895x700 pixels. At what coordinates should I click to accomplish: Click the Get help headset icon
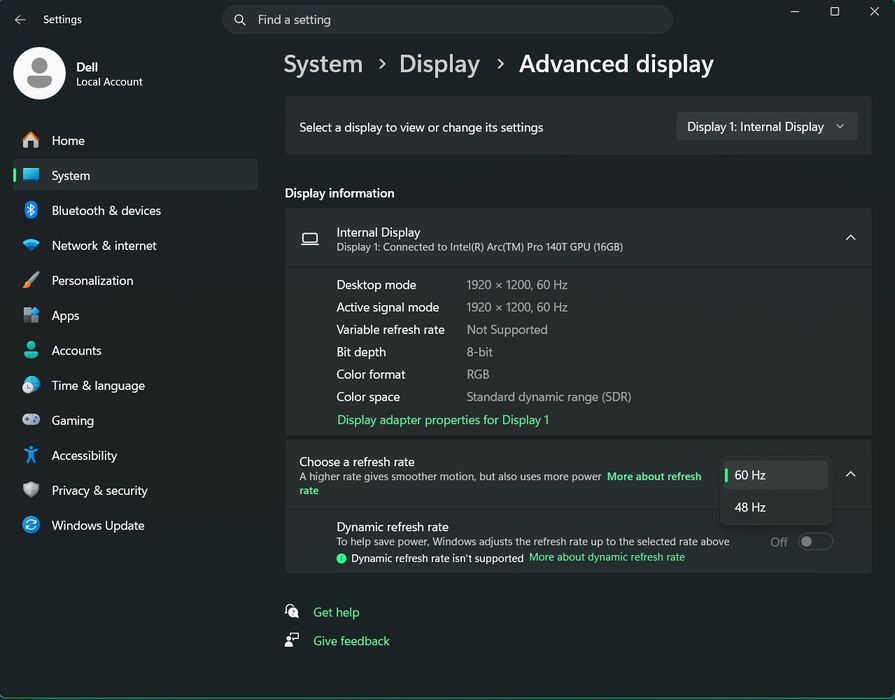coord(292,612)
